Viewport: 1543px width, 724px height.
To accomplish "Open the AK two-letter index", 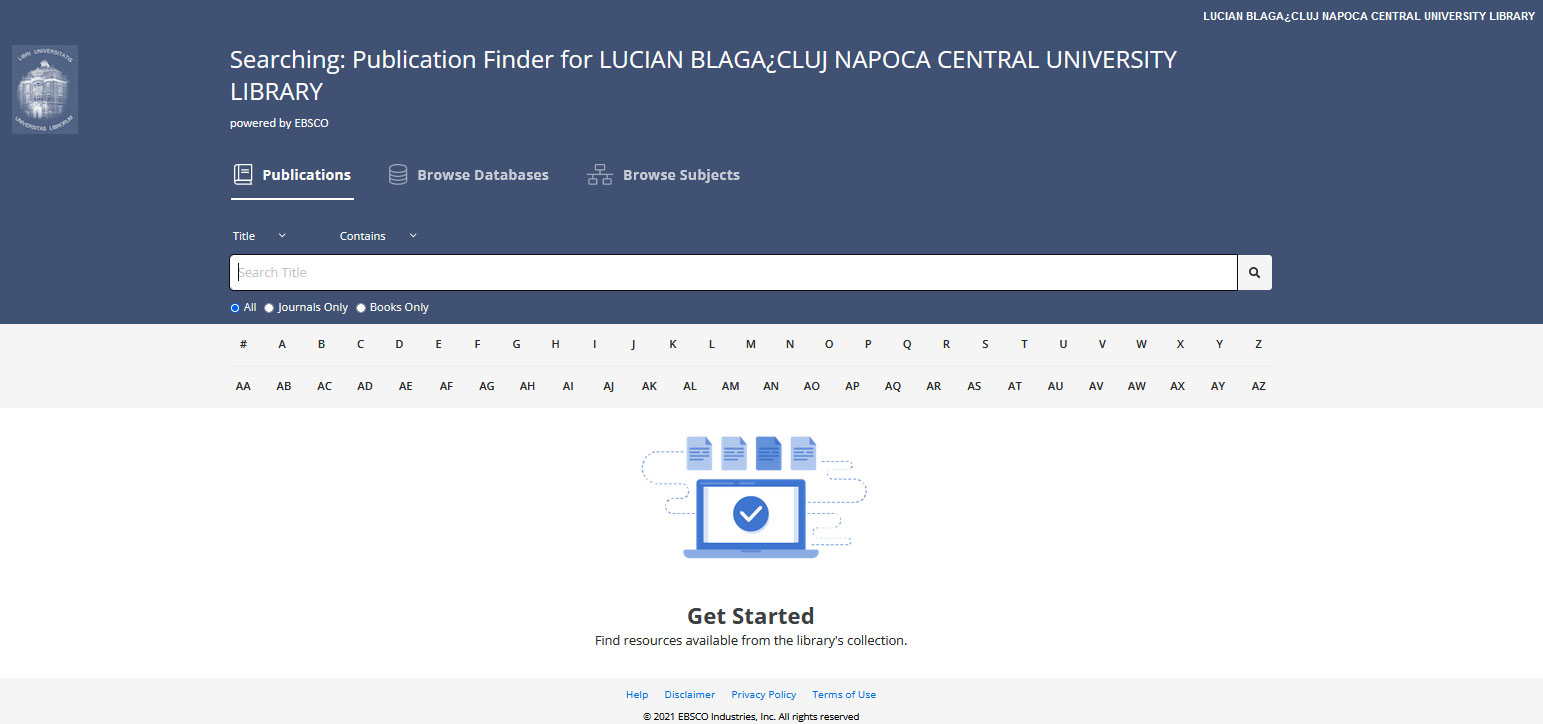I will pos(649,386).
